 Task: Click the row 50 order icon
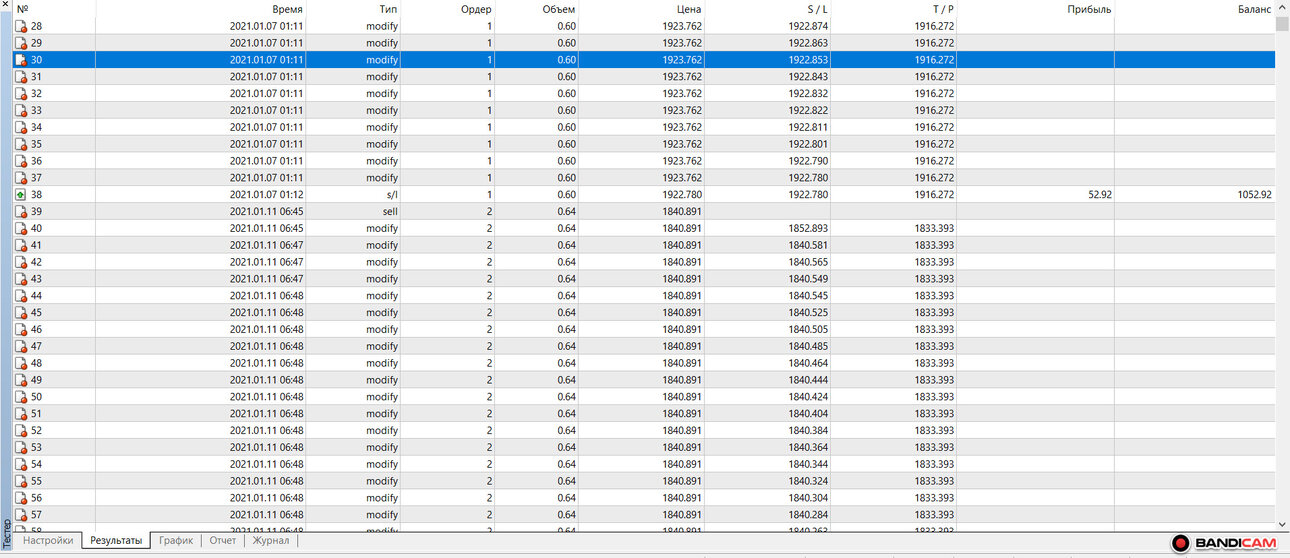click(21, 397)
